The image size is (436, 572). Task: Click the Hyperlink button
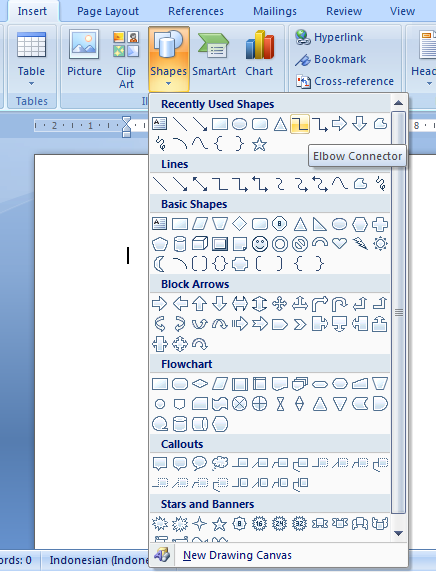point(329,37)
